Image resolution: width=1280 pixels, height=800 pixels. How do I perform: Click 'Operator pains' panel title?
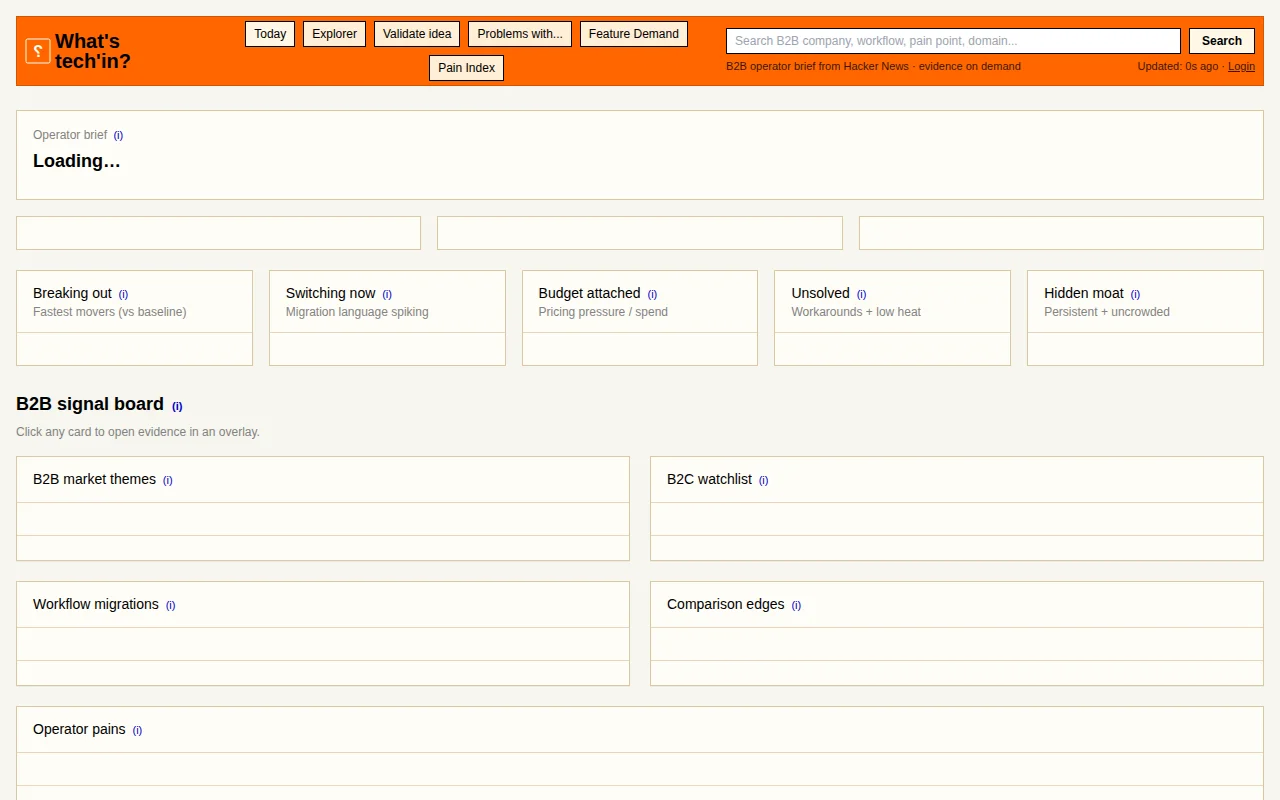point(79,729)
